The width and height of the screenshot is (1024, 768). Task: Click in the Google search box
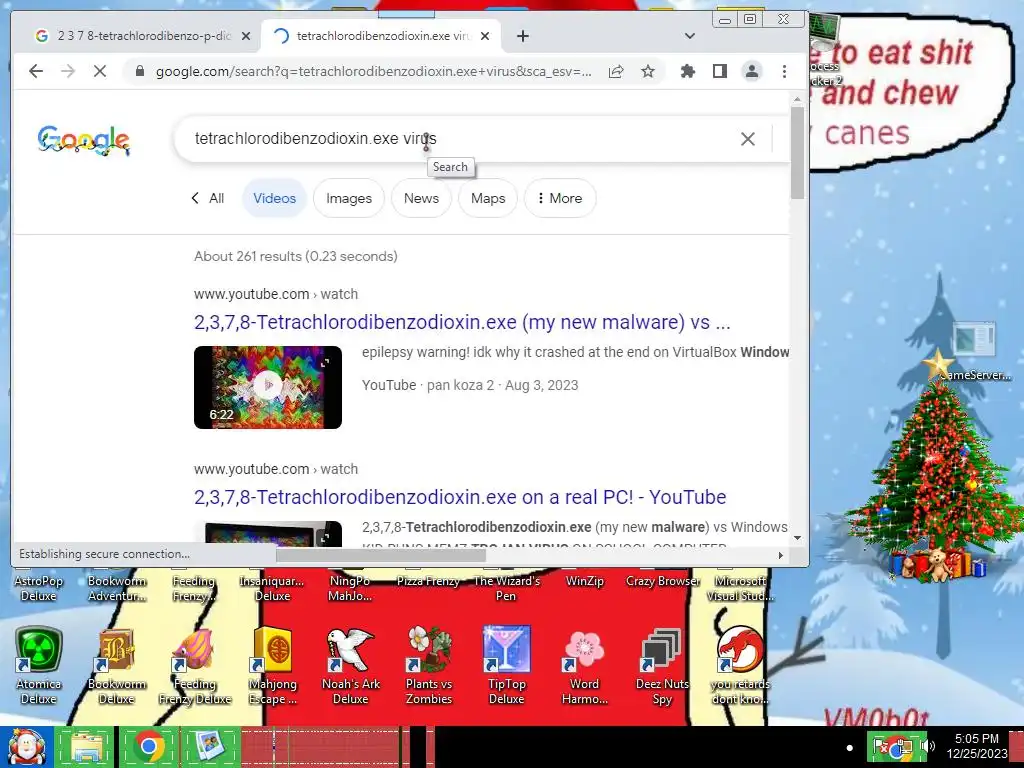click(457, 138)
